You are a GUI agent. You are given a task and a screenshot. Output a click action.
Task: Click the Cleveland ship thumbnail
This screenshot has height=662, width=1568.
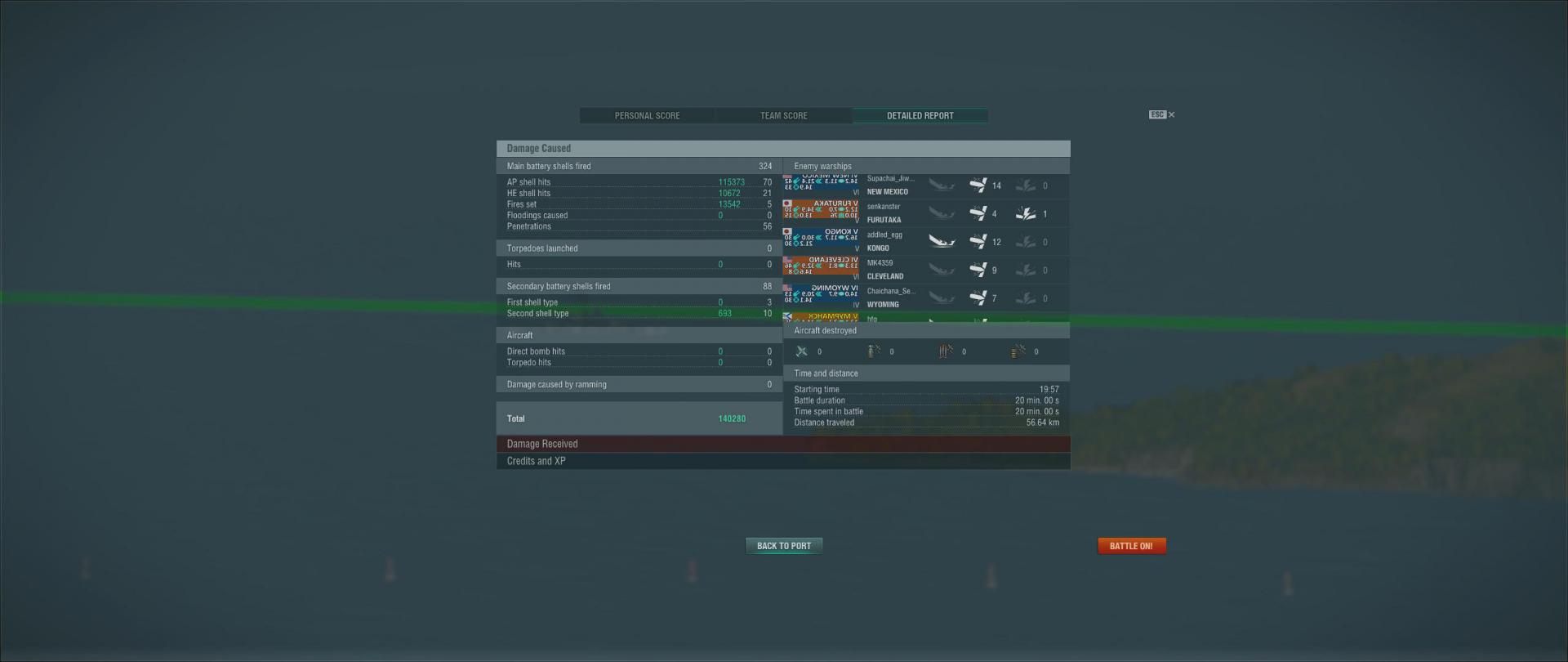tap(821, 267)
